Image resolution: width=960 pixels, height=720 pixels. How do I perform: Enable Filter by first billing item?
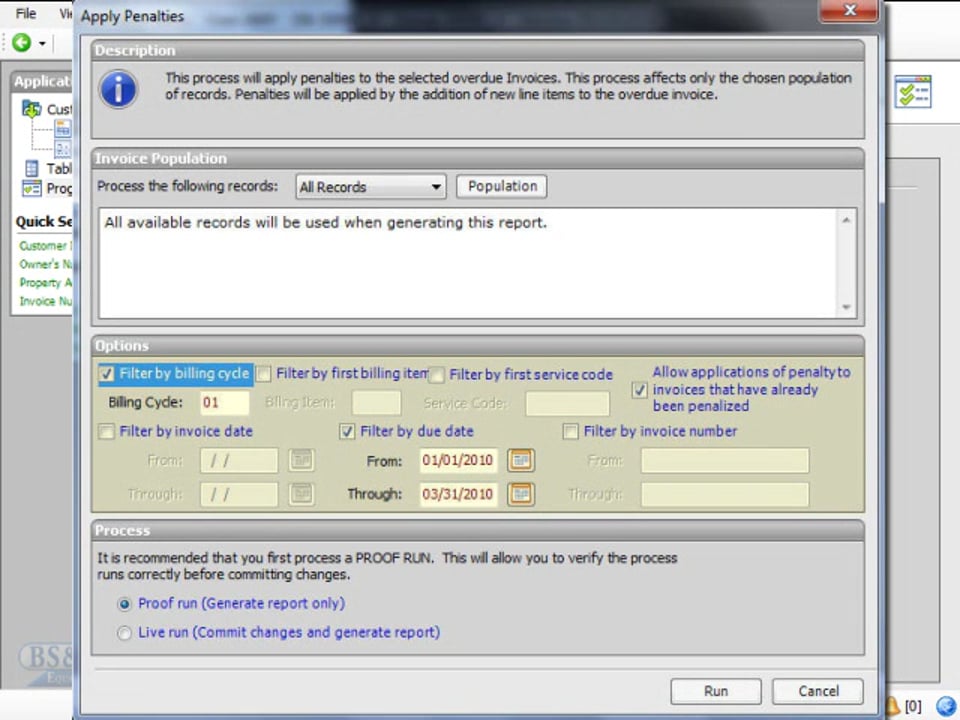263,374
